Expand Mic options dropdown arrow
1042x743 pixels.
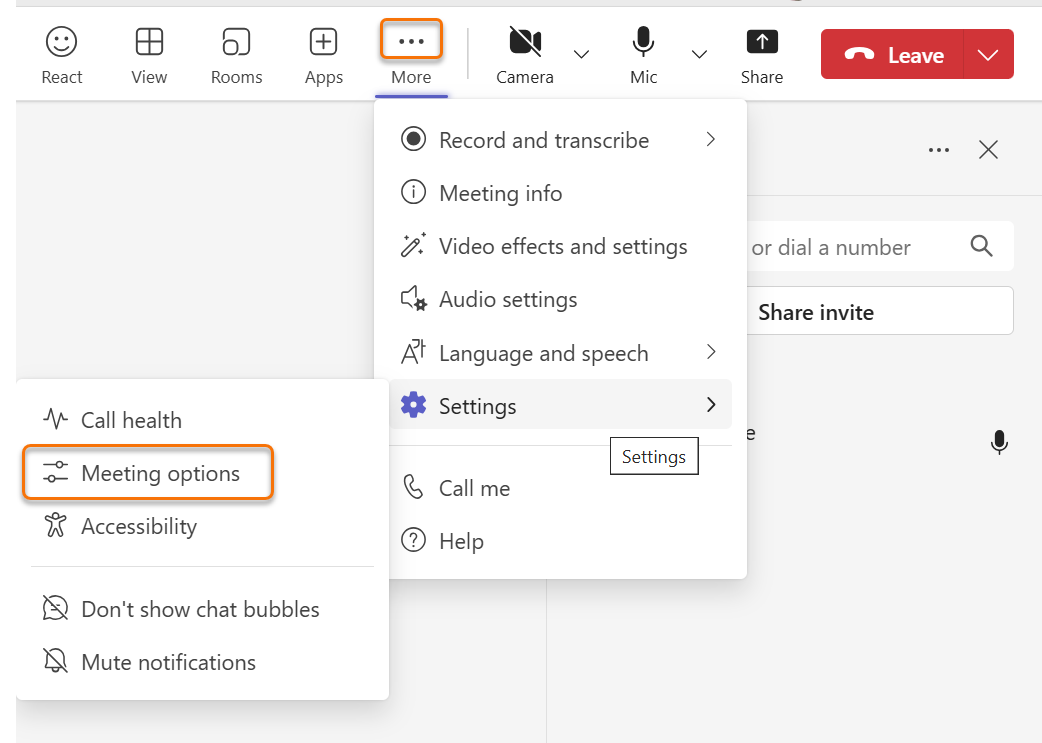[x=699, y=54]
